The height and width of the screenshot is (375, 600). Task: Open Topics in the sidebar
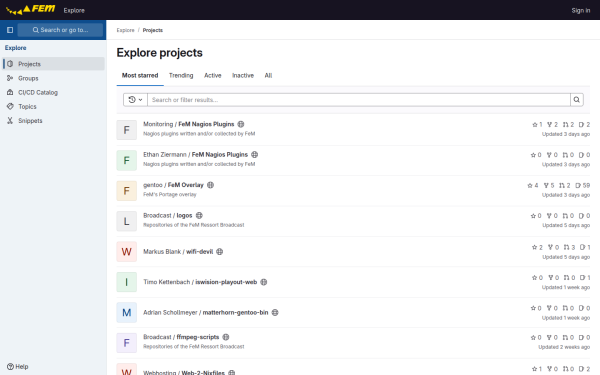[54, 106]
